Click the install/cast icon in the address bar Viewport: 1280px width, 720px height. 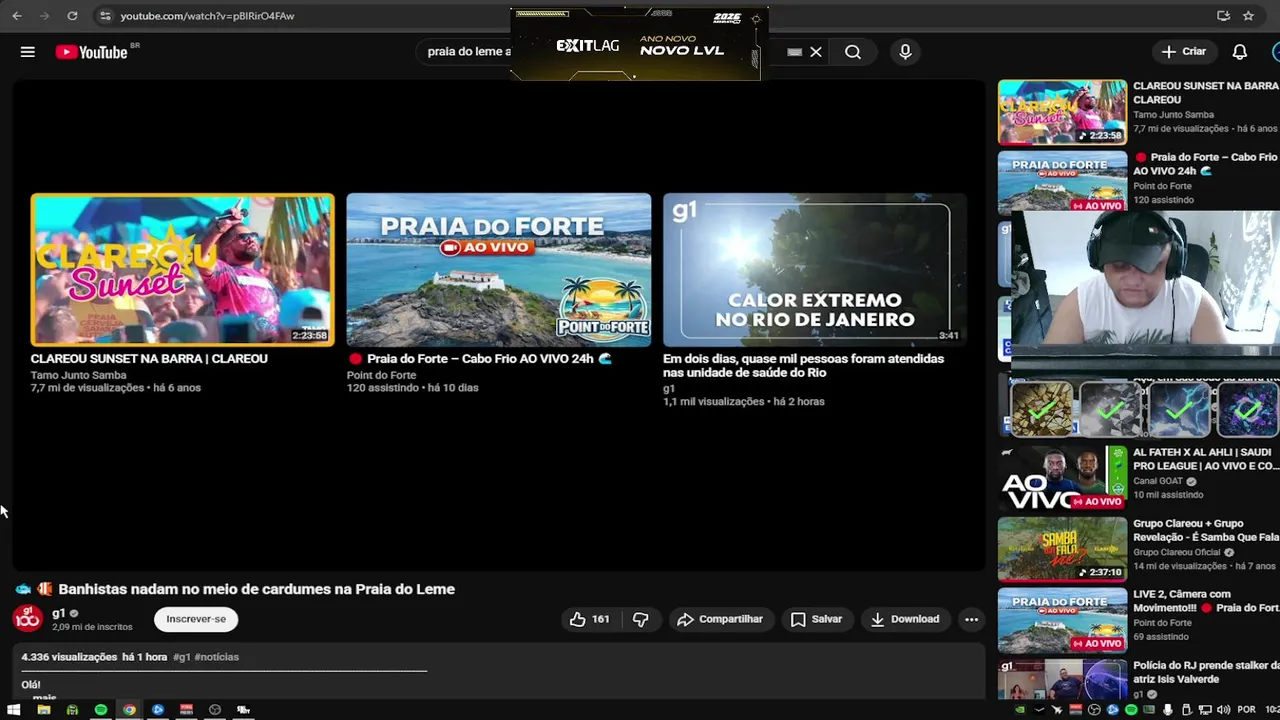tap(1223, 16)
